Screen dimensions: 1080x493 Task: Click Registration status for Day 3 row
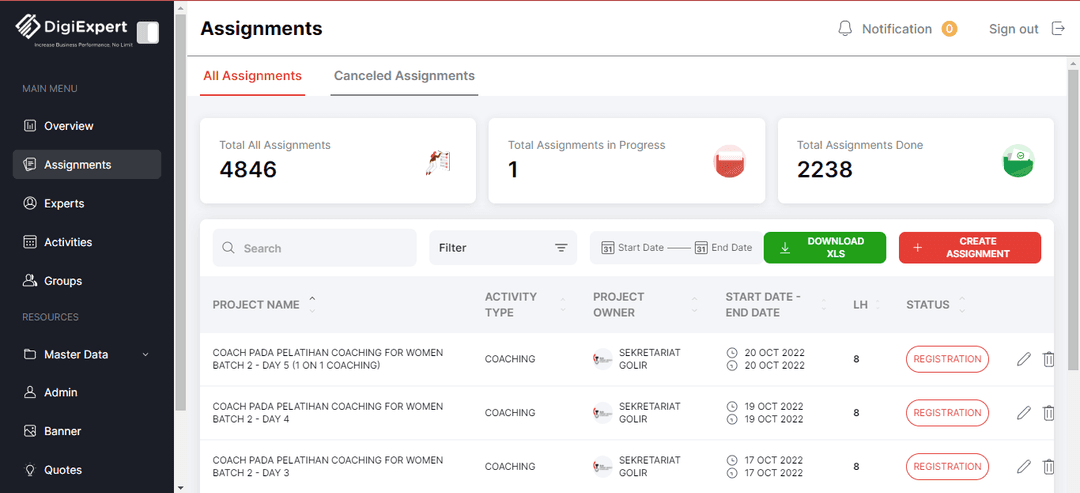coord(947,467)
